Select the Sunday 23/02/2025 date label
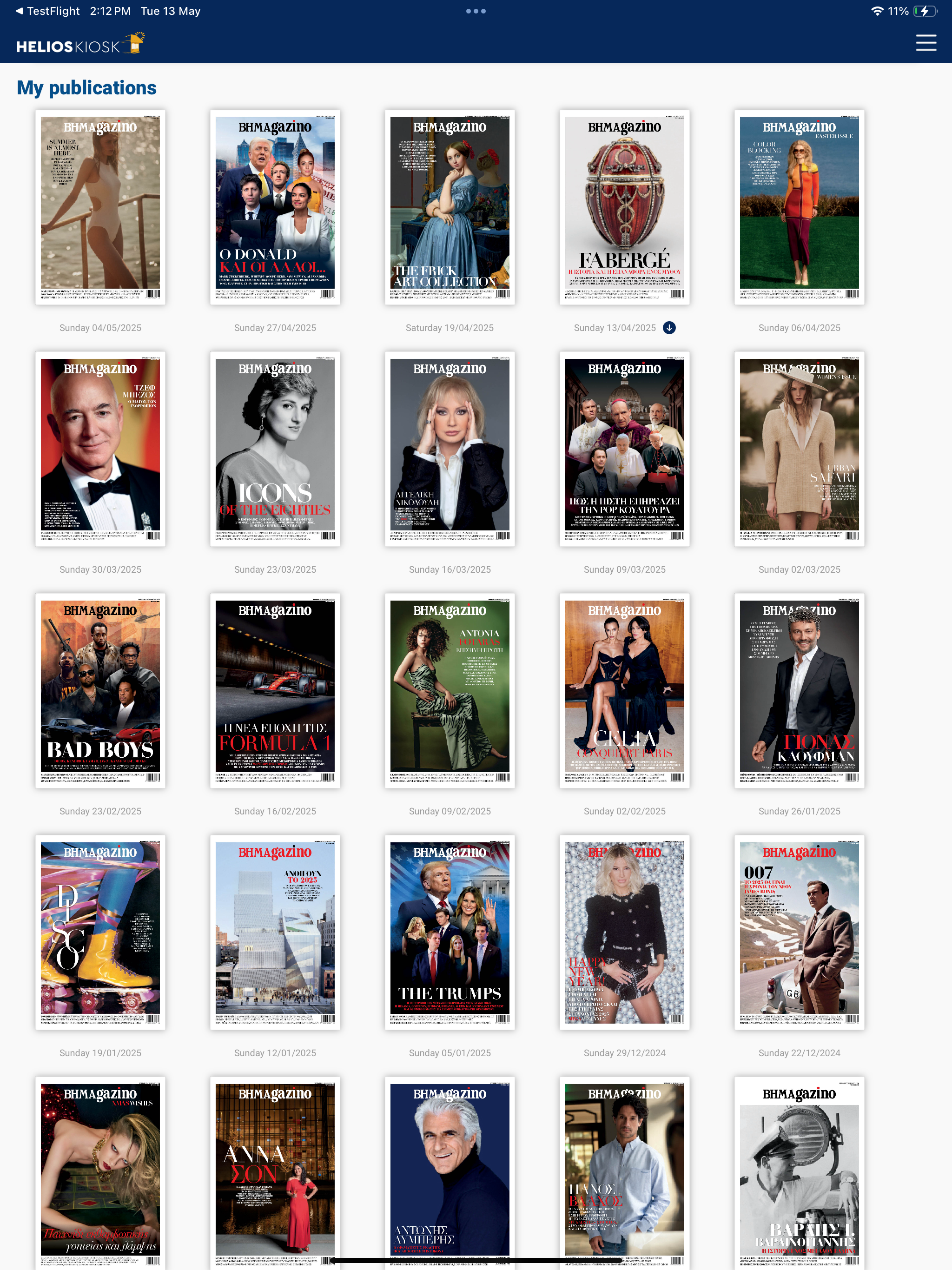 [100, 811]
